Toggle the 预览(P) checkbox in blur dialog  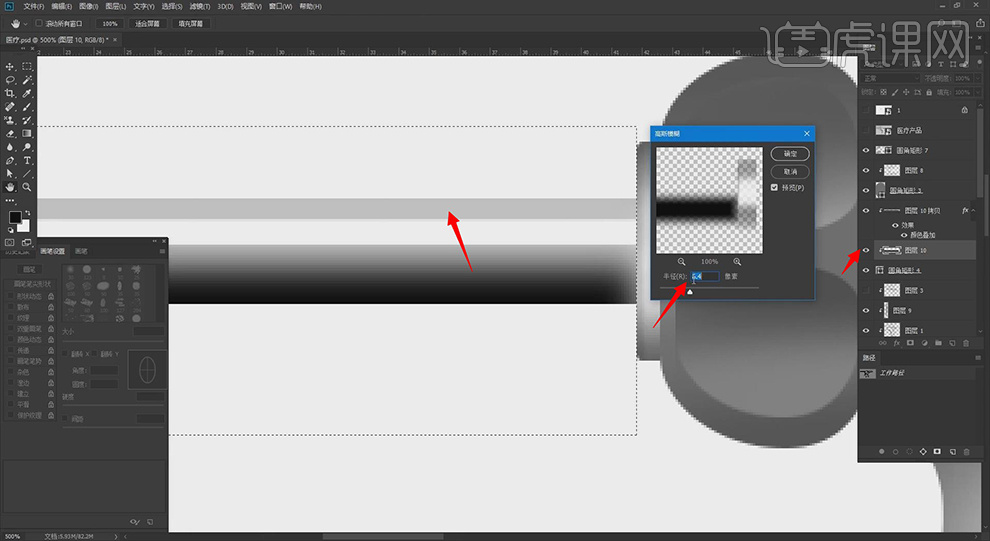774,187
